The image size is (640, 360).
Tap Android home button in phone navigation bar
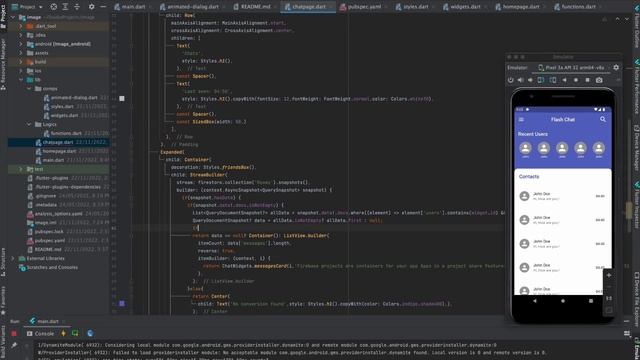coord(563,301)
